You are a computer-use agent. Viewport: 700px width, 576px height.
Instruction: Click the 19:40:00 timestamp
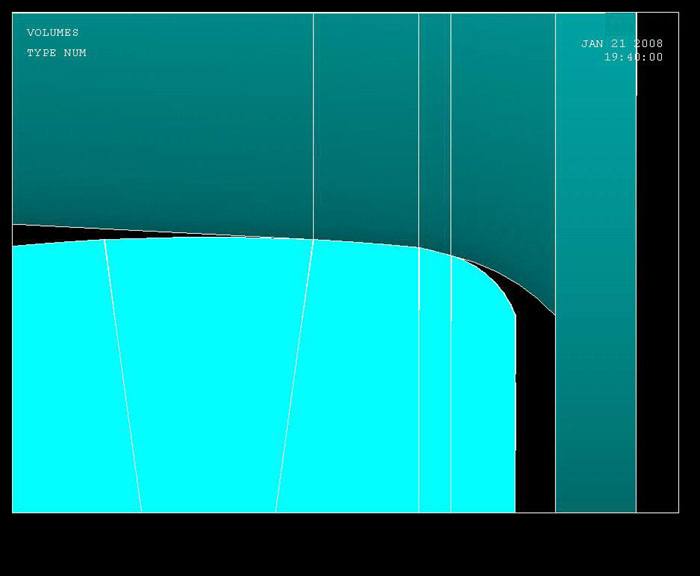click(633, 57)
